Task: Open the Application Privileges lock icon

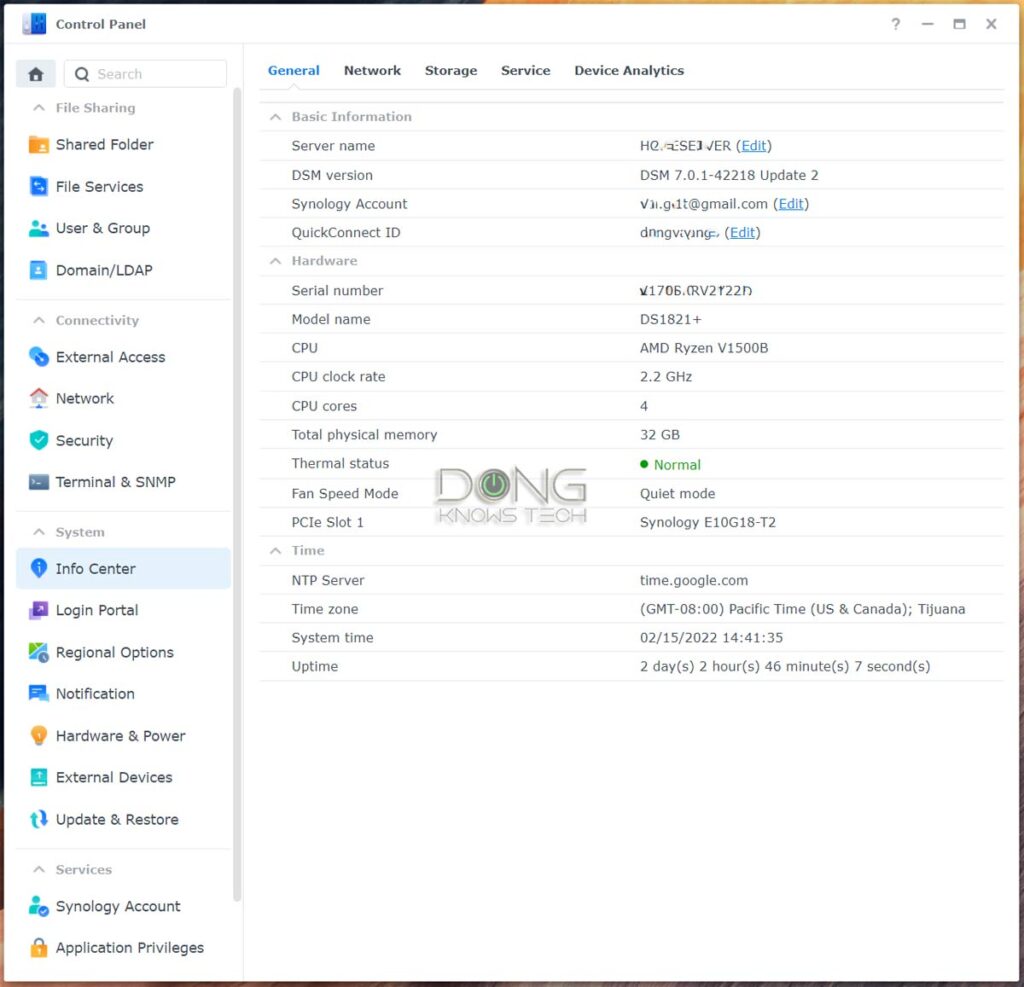Action: [39, 947]
